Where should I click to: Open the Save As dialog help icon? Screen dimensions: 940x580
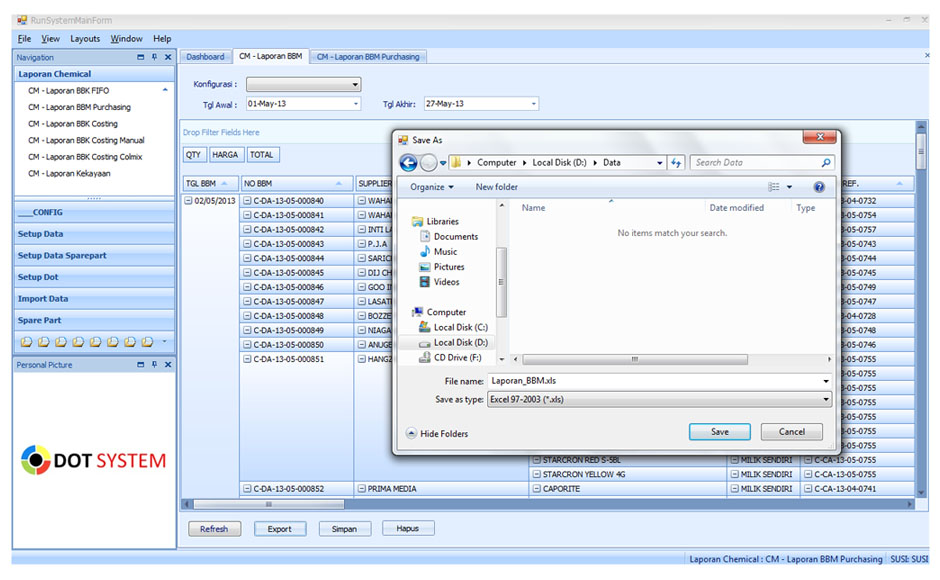(x=819, y=187)
